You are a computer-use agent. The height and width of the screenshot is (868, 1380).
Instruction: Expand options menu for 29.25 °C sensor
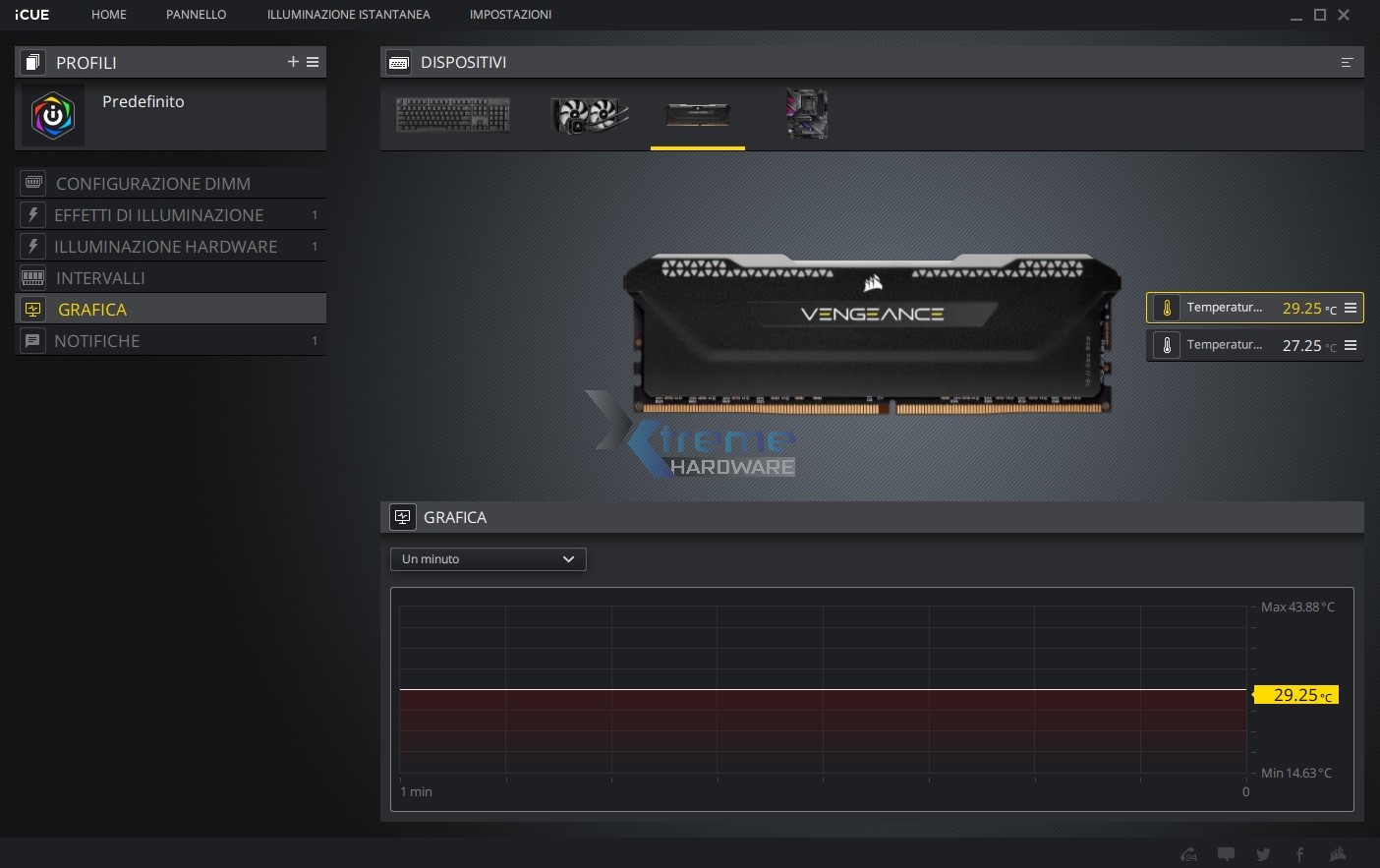click(x=1351, y=308)
